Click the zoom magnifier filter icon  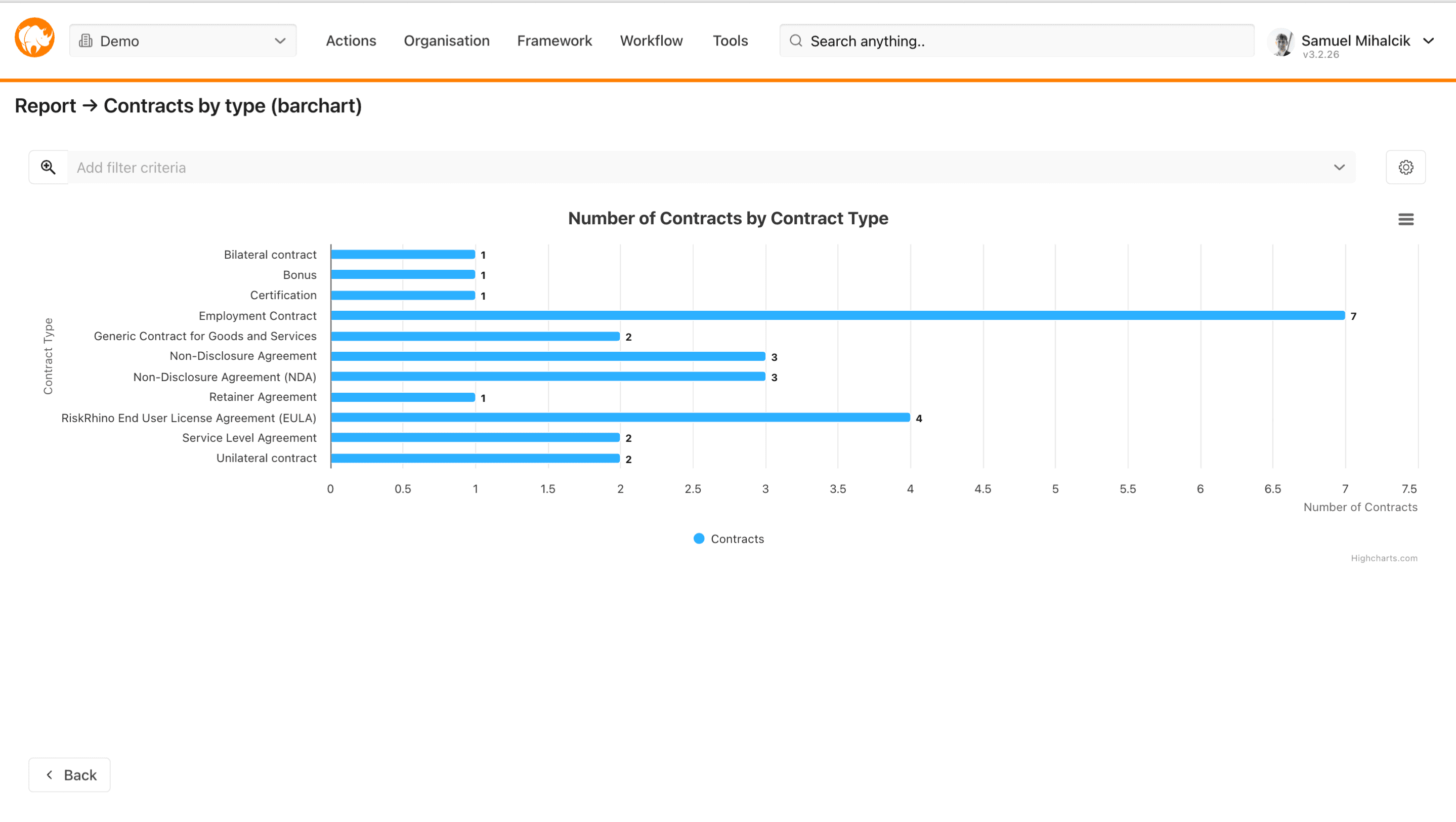click(x=48, y=168)
